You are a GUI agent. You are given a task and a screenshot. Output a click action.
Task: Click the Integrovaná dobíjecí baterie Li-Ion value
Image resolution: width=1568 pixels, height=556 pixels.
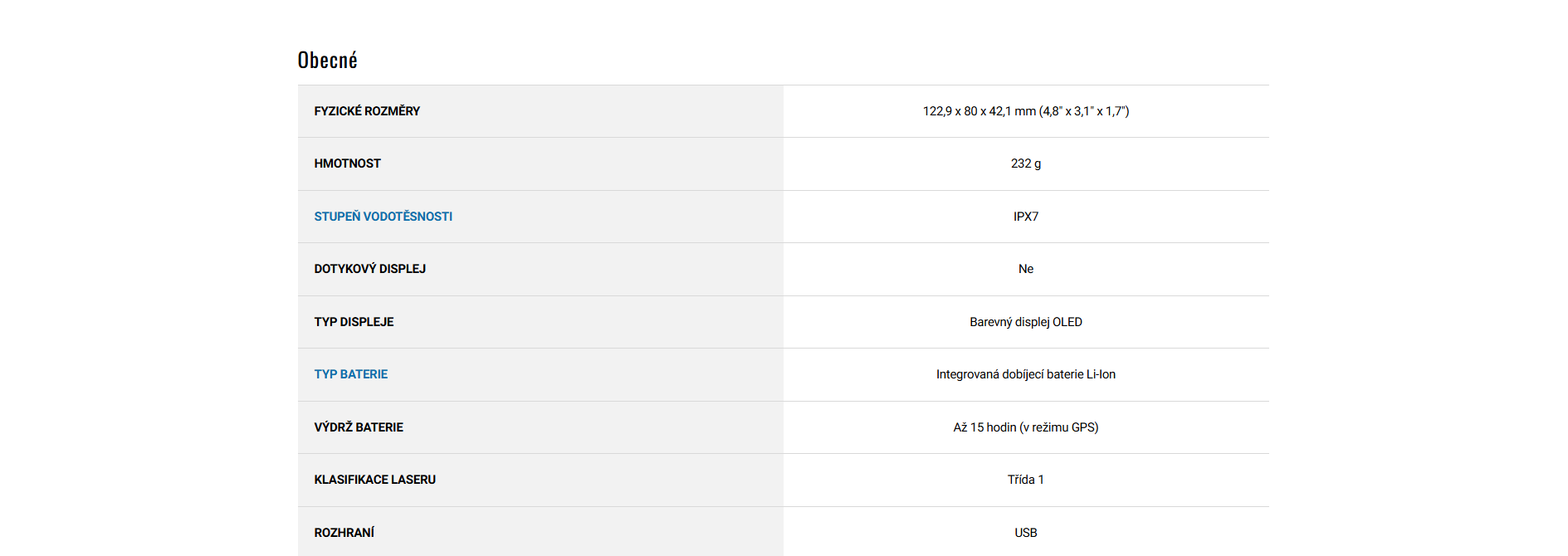[x=1025, y=374]
